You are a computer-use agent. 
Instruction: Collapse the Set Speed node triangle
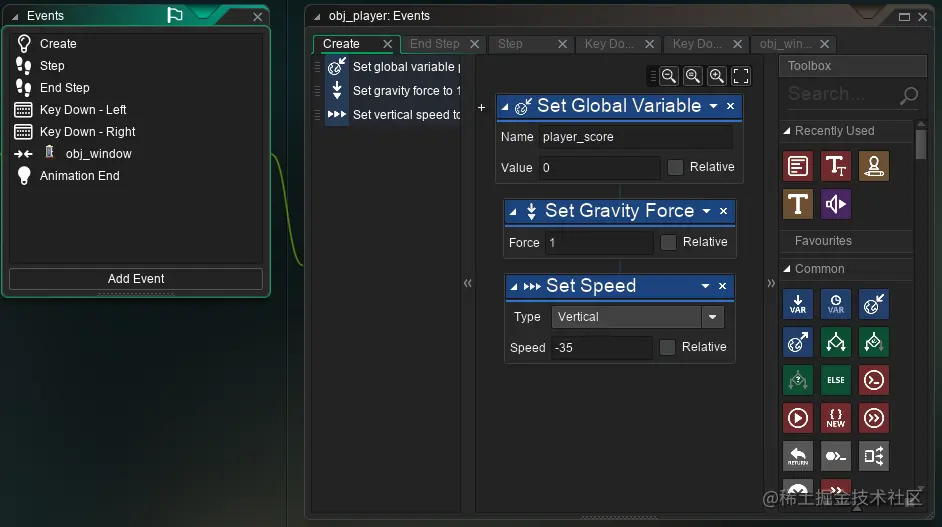click(x=514, y=287)
